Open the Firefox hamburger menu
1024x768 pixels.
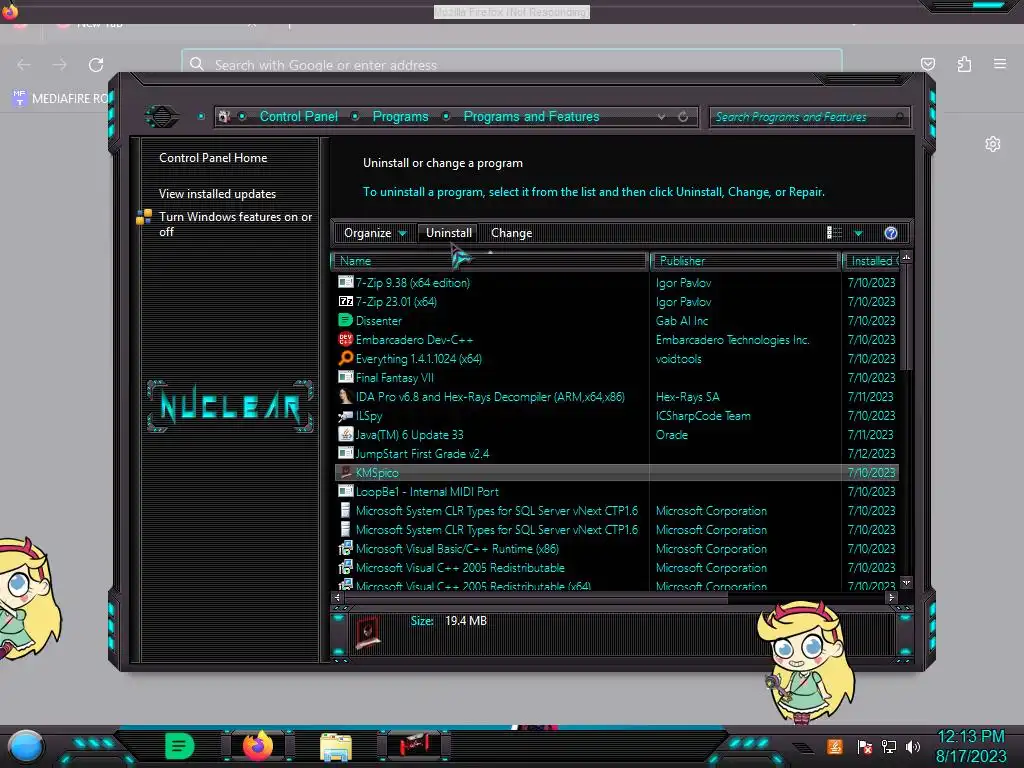(x=1000, y=64)
